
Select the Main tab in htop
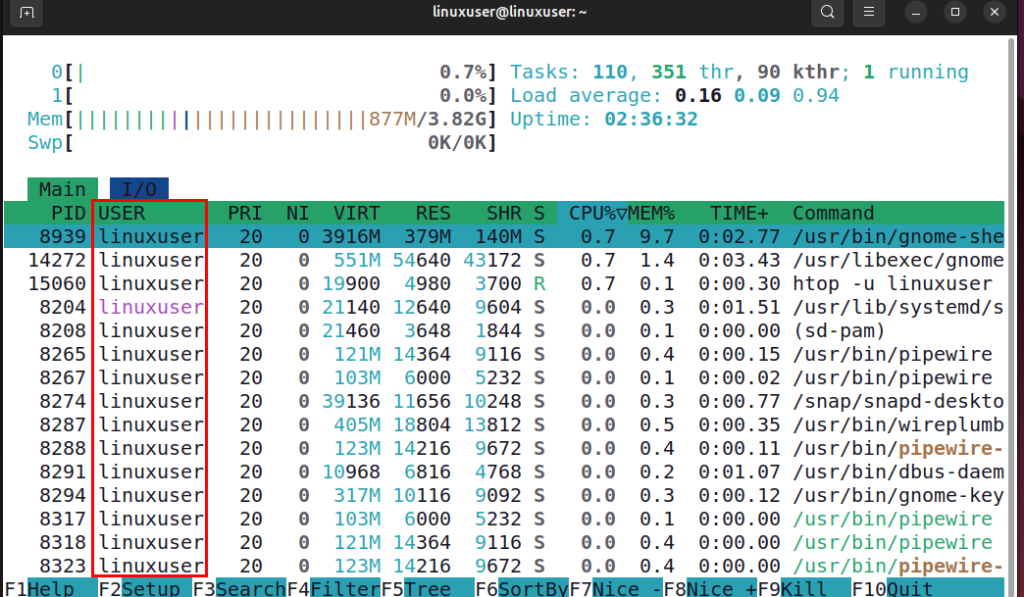(x=62, y=189)
